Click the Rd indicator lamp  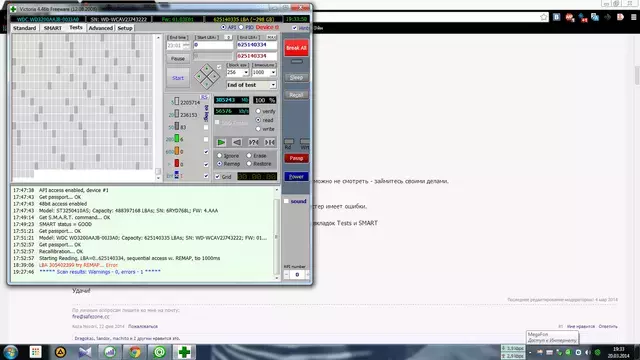[289, 141]
